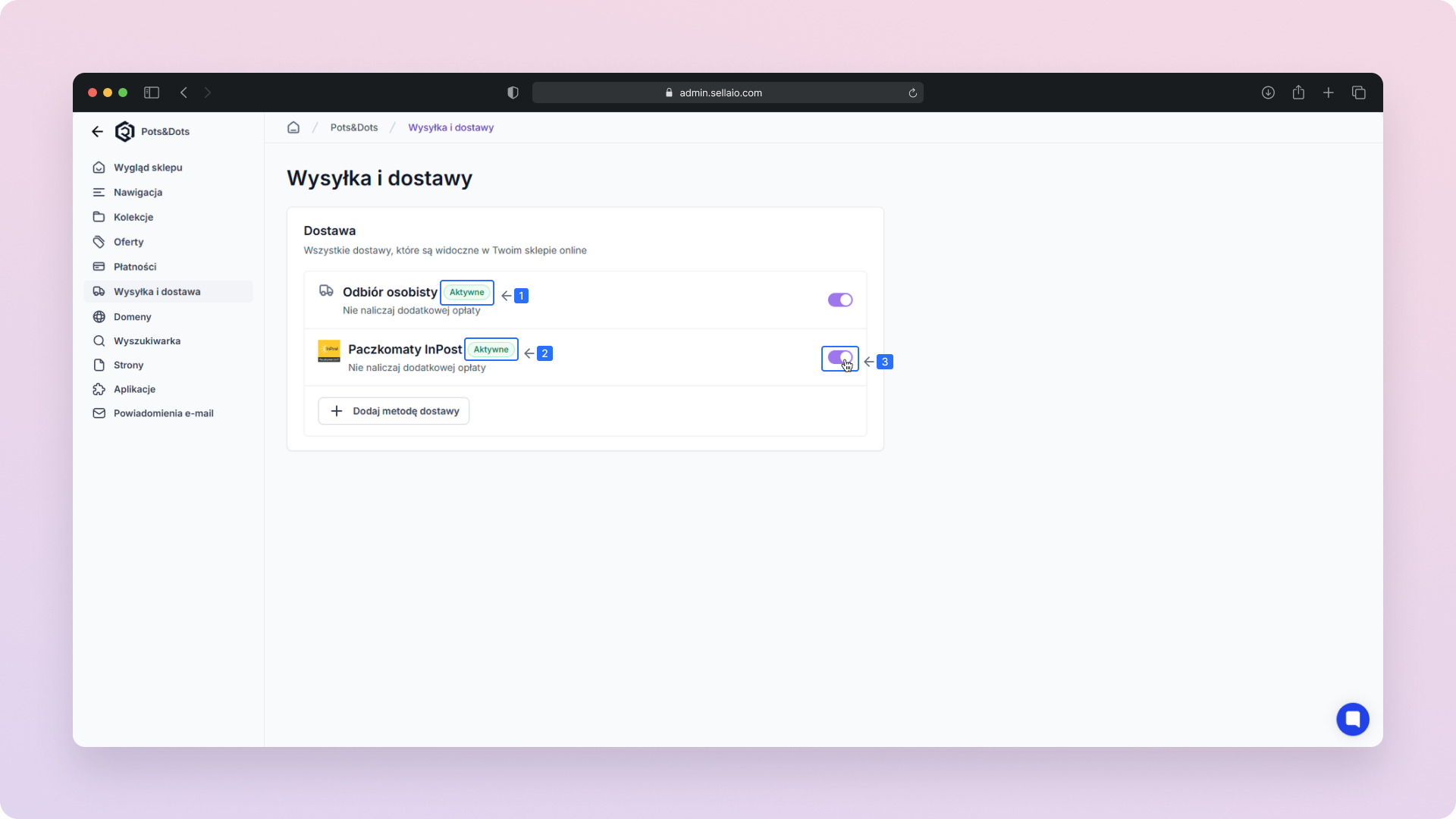Open Powiadomienia e-mail section
Screen dimensions: 1456x819
coord(163,413)
